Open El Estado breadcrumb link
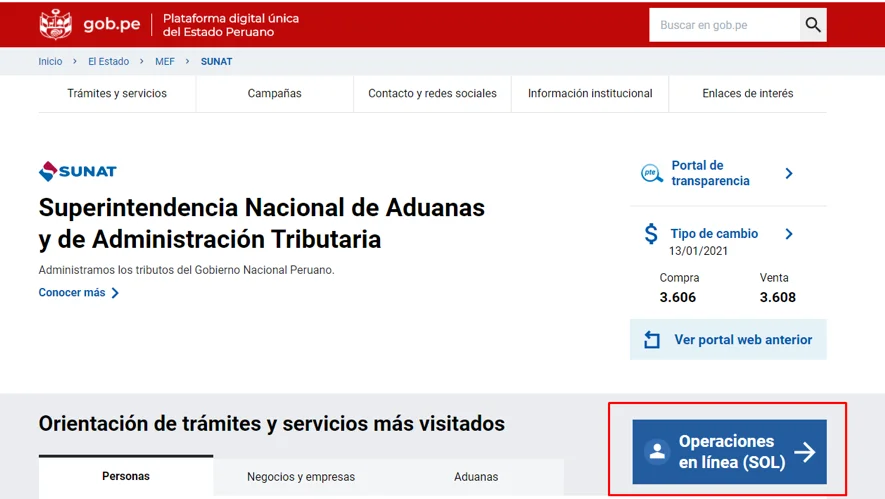The width and height of the screenshot is (885, 499). pos(108,62)
